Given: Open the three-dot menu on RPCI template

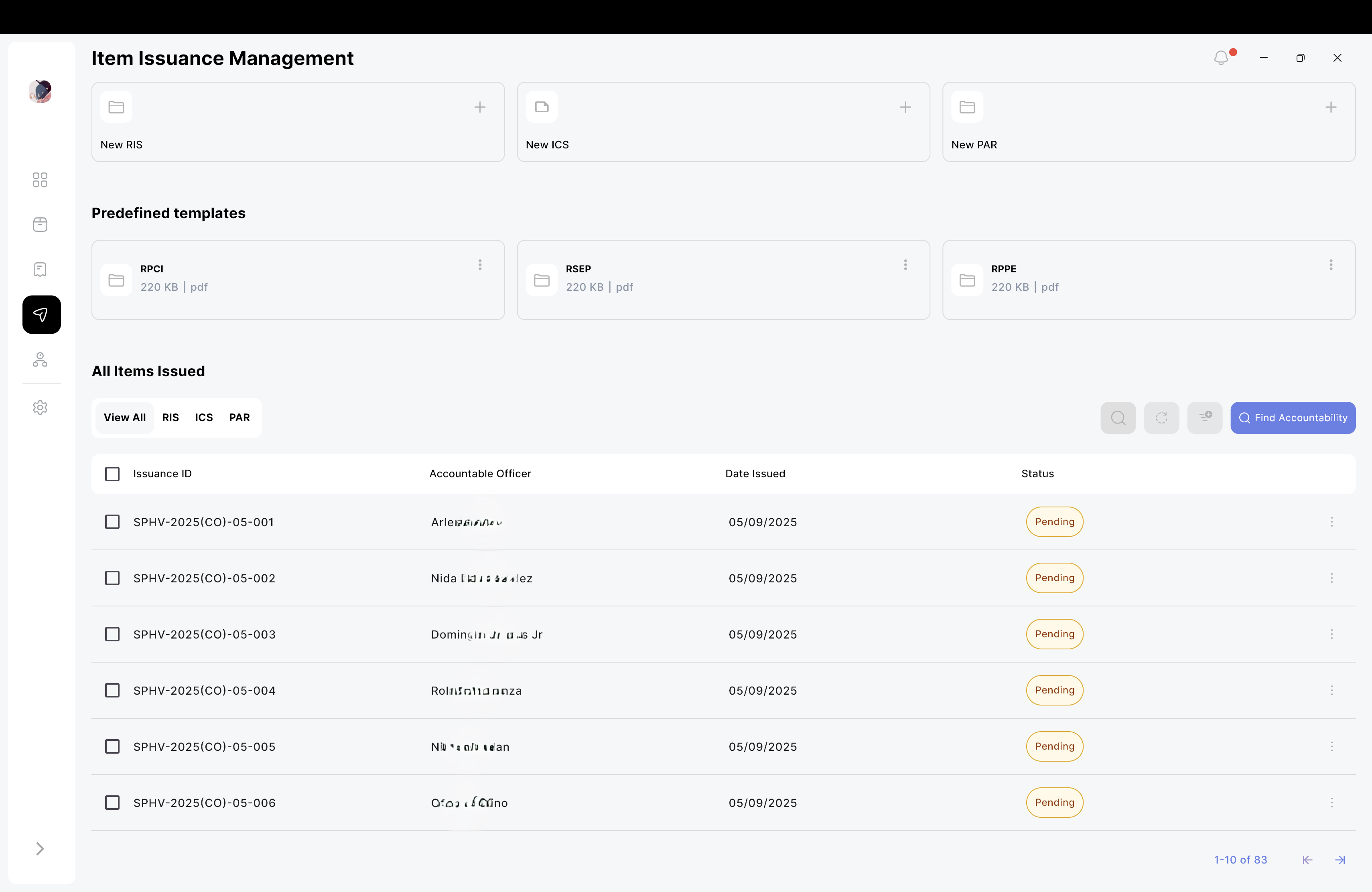Looking at the screenshot, I should pos(480,264).
